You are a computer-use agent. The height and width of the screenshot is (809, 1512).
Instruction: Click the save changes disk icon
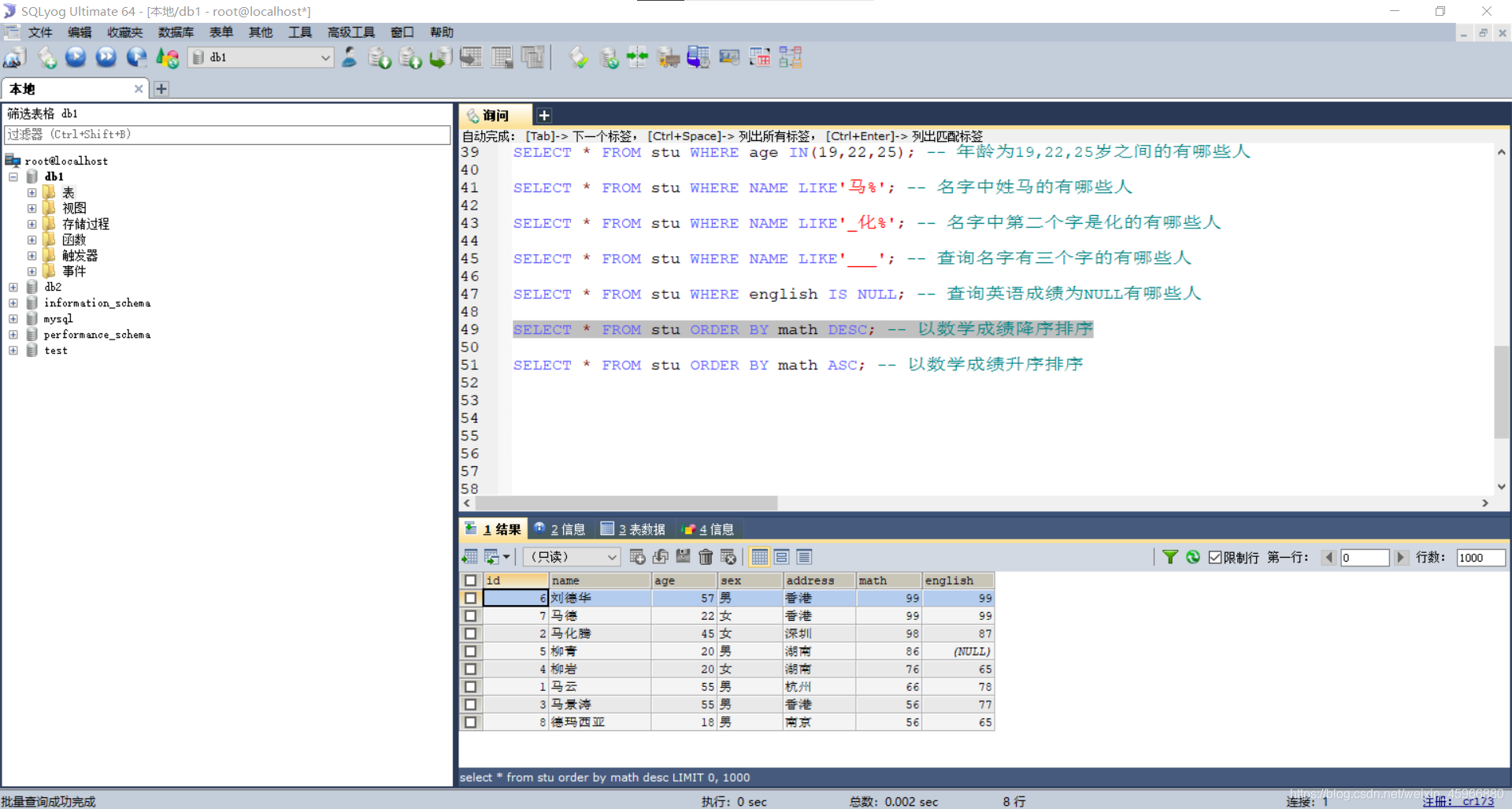pyautogui.click(x=683, y=557)
